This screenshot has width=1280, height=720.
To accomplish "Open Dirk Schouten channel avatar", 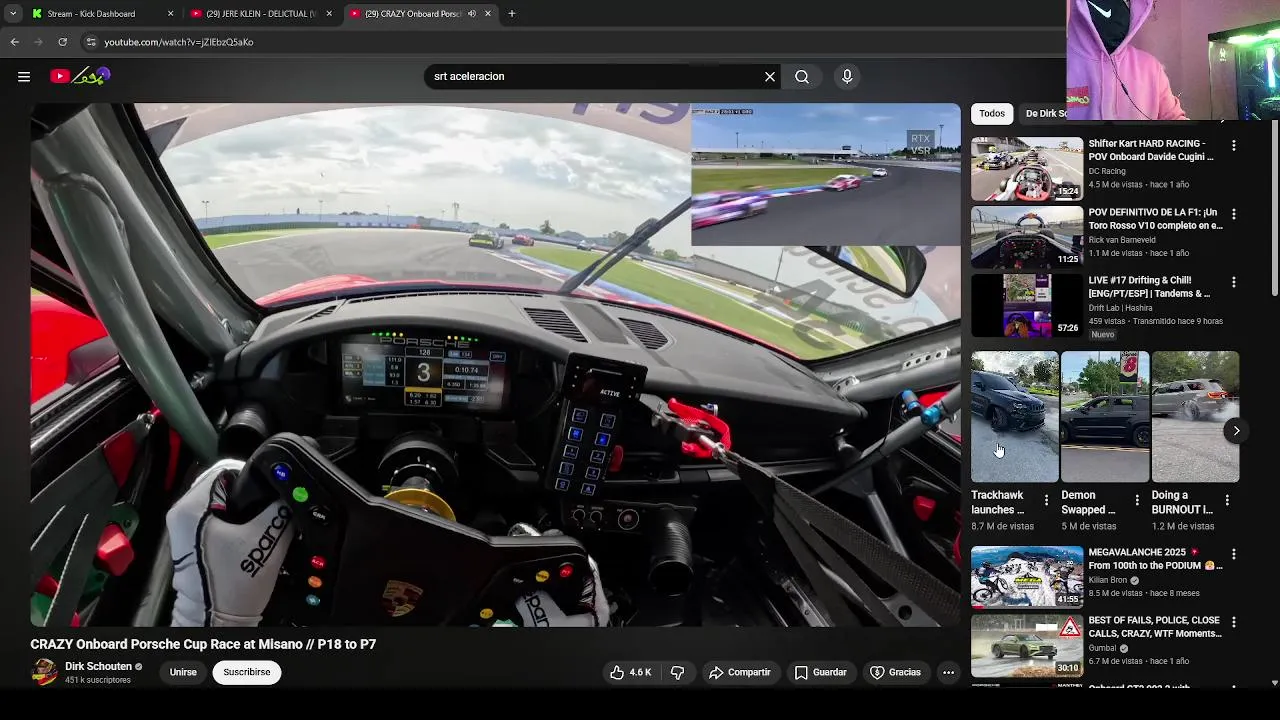I will (x=44, y=672).
